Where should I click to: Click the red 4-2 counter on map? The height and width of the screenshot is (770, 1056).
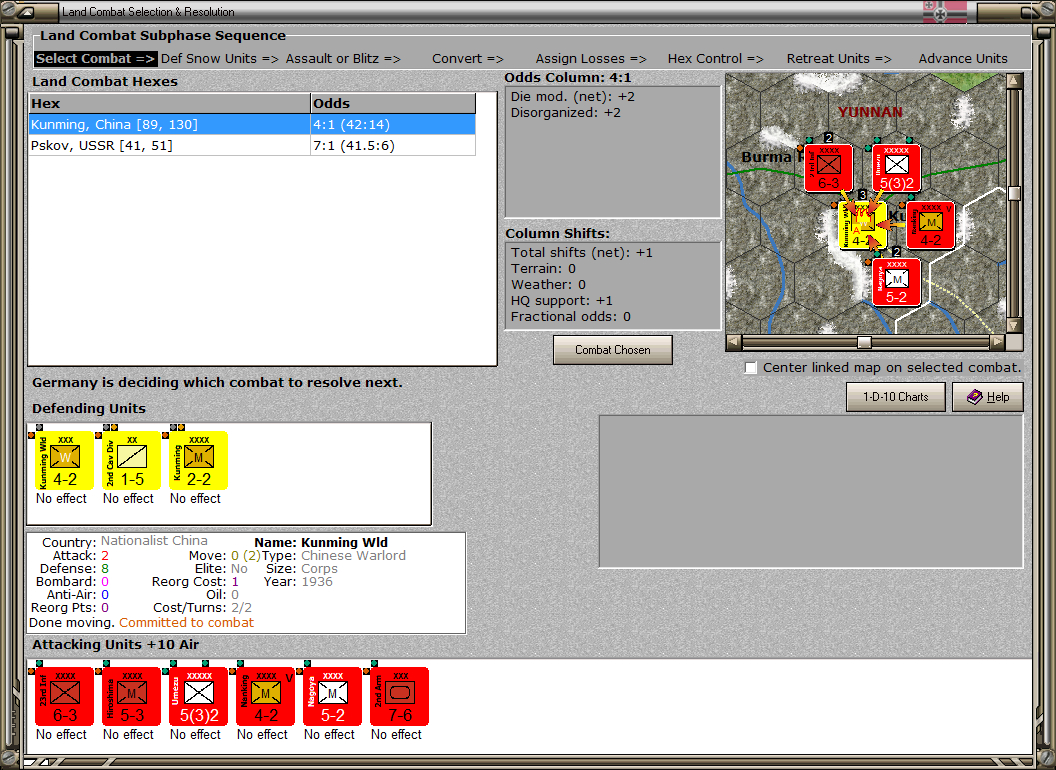coord(930,225)
